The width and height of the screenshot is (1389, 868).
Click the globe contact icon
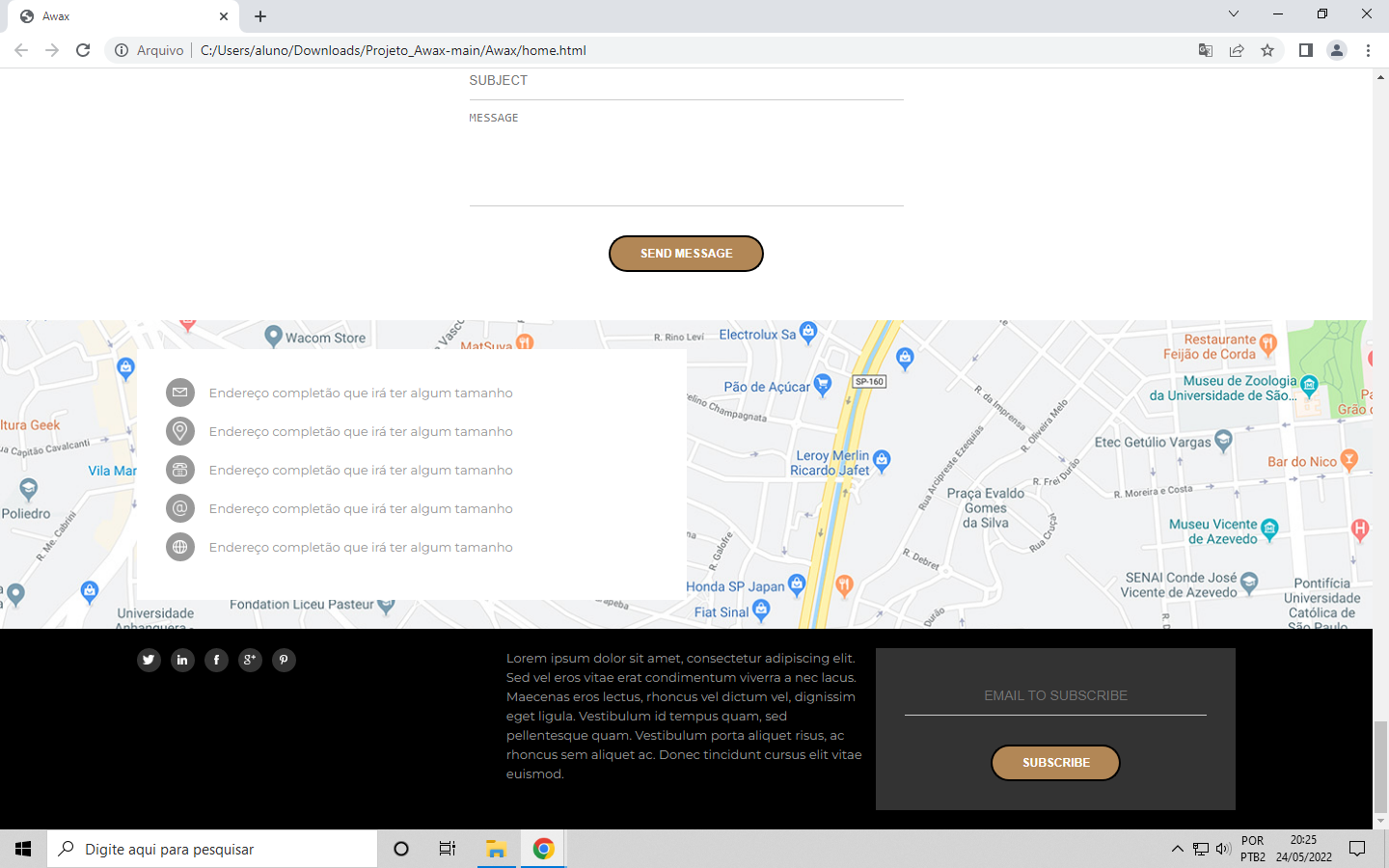(x=180, y=547)
